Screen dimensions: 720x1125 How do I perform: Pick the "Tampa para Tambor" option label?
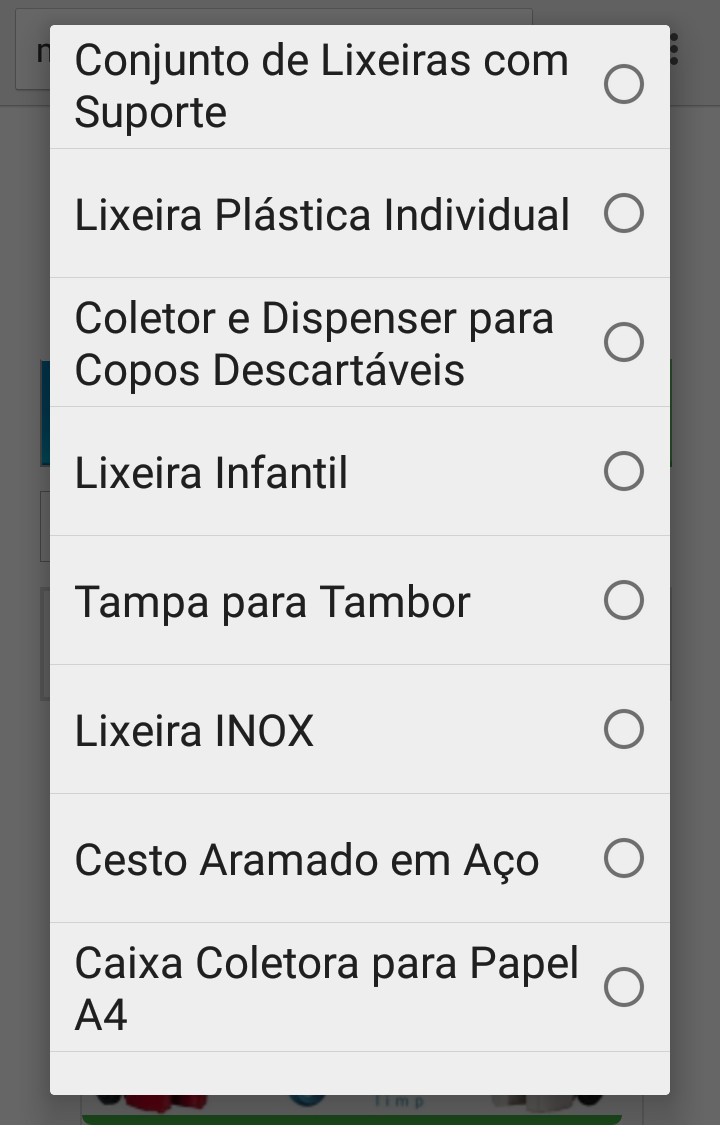(x=272, y=602)
